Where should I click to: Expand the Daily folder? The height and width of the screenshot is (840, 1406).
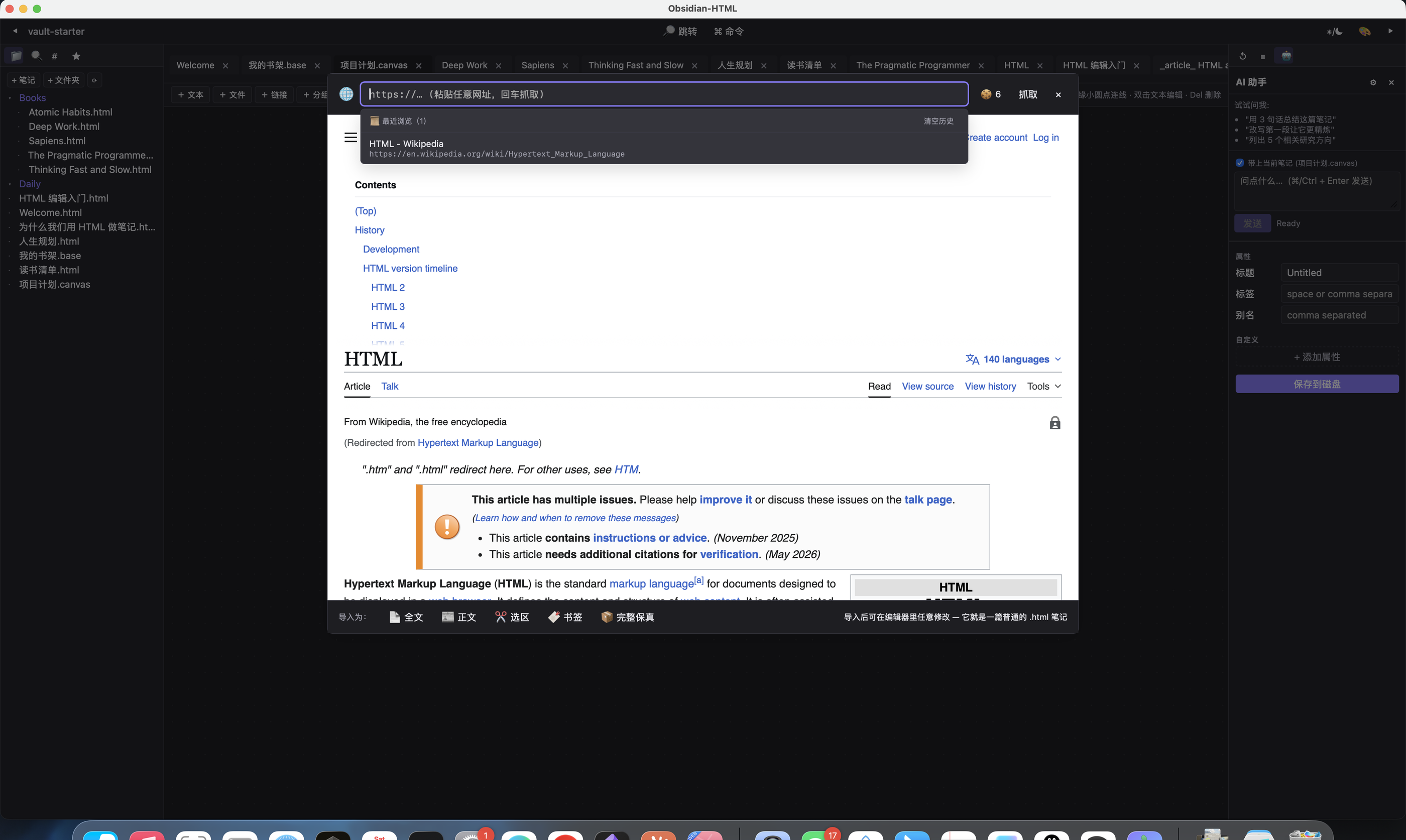pos(30,184)
